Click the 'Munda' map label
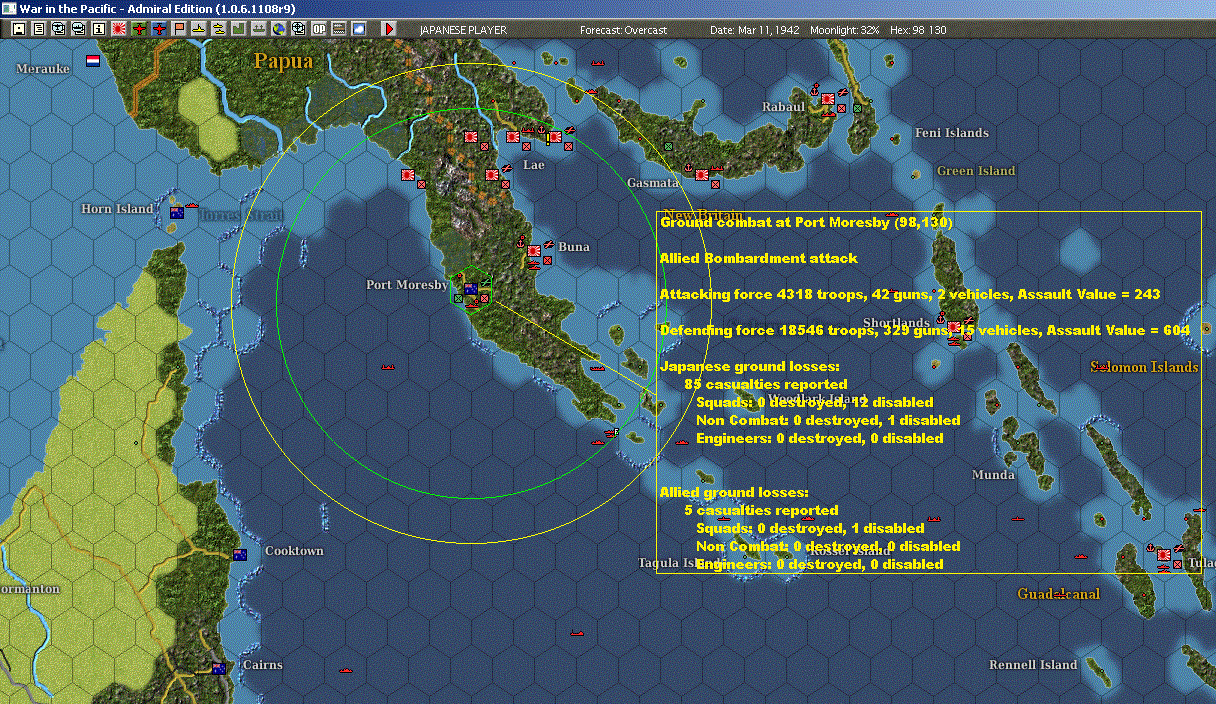 [x=994, y=475]
